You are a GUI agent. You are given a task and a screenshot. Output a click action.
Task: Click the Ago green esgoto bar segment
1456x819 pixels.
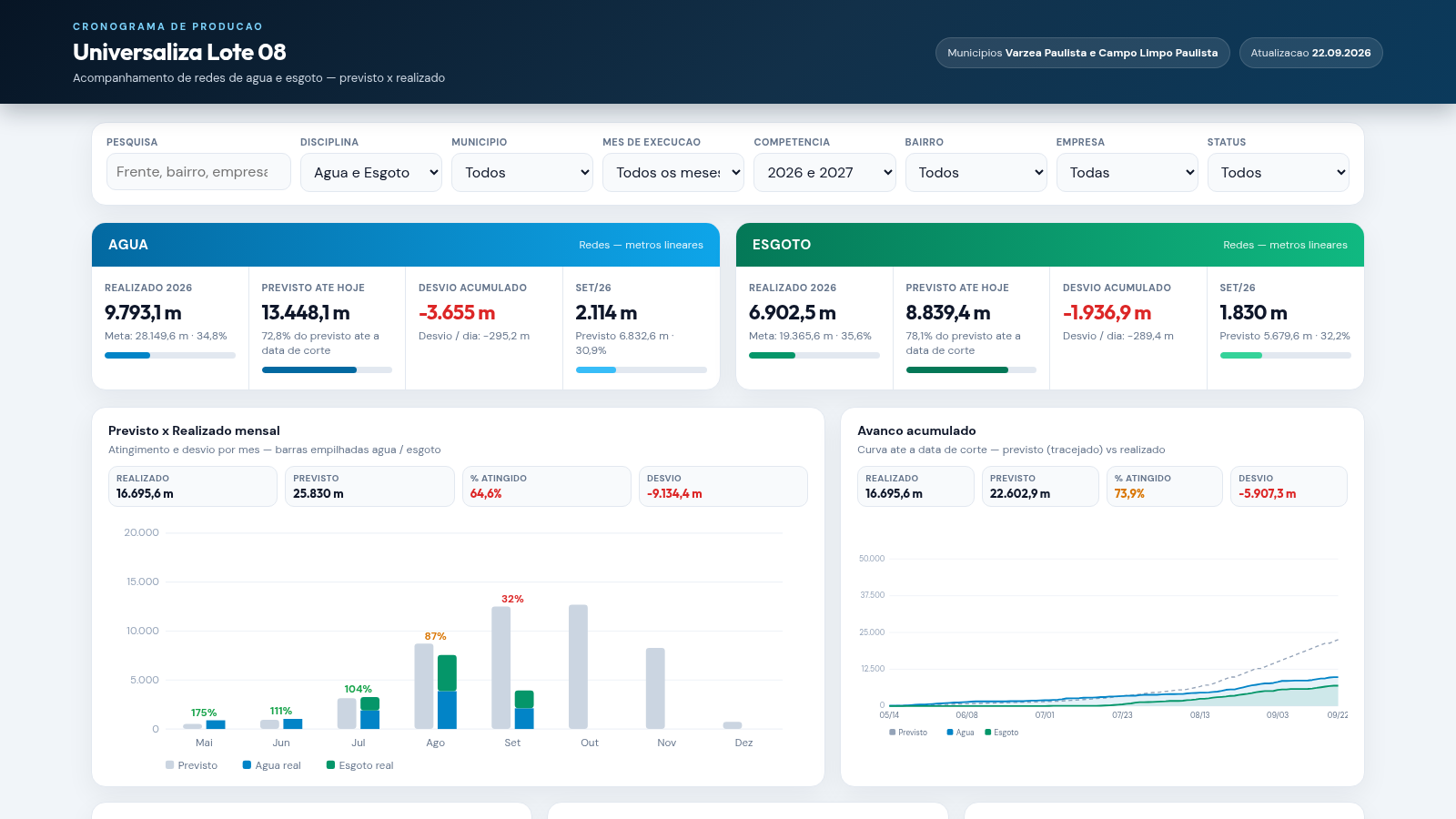pos(447,672)
